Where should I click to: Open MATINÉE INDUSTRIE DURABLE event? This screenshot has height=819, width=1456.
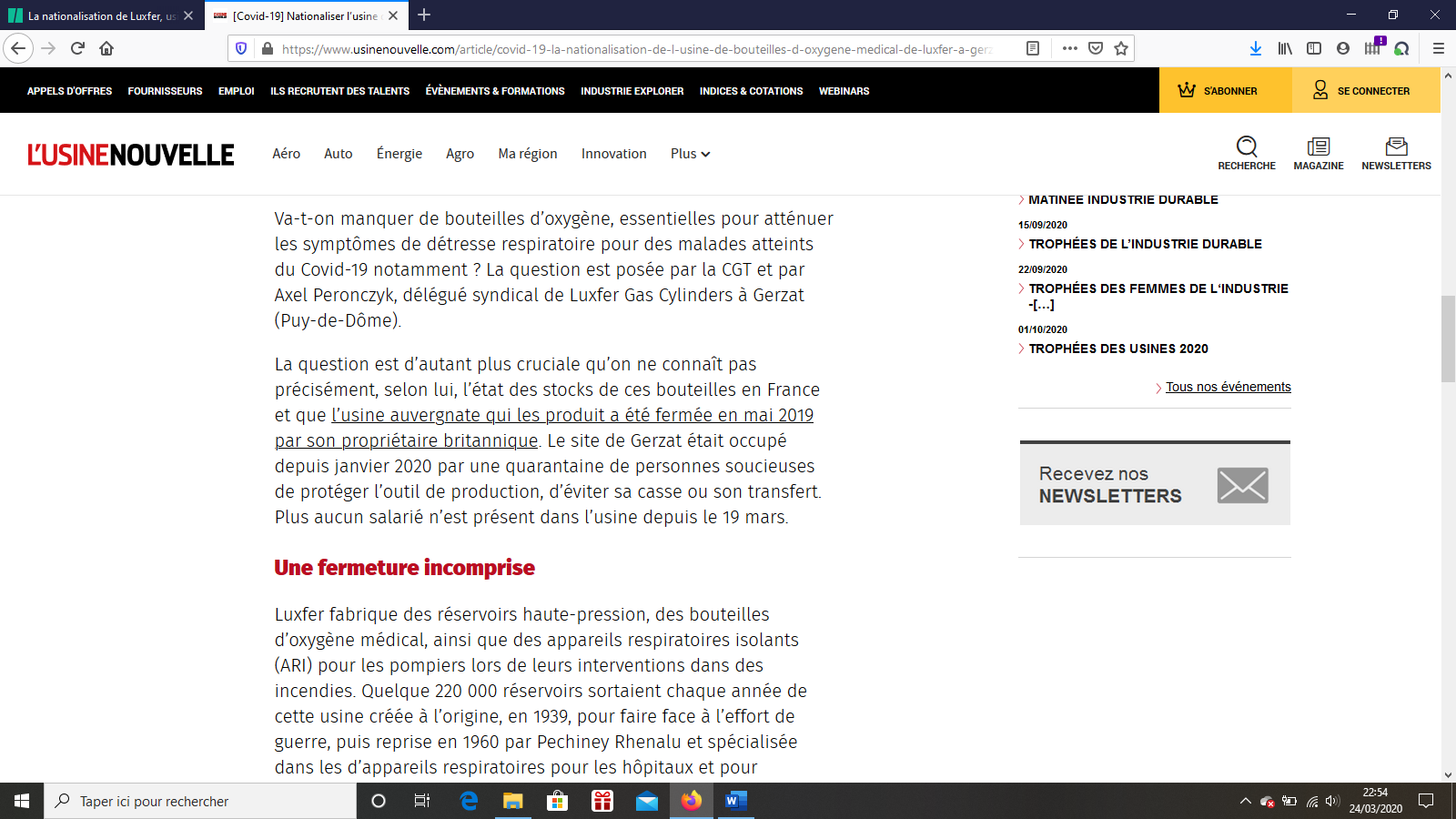pos(1123,199)
